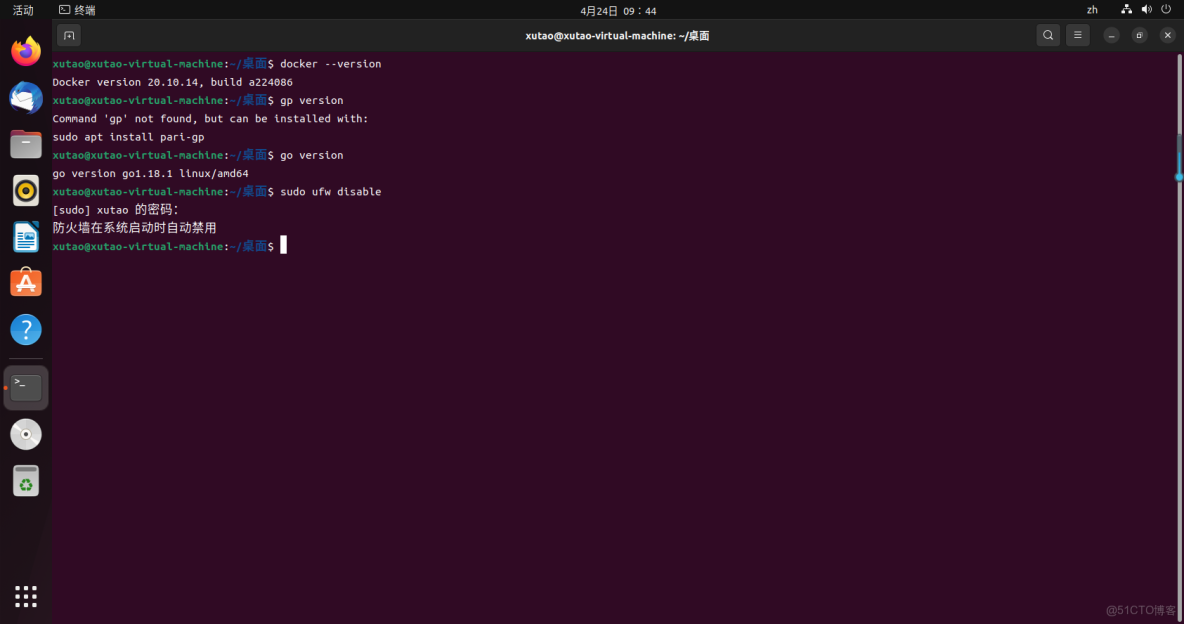Click the 'gp version' command text
Screen dimensions: 1184x624
coord(312,100)
